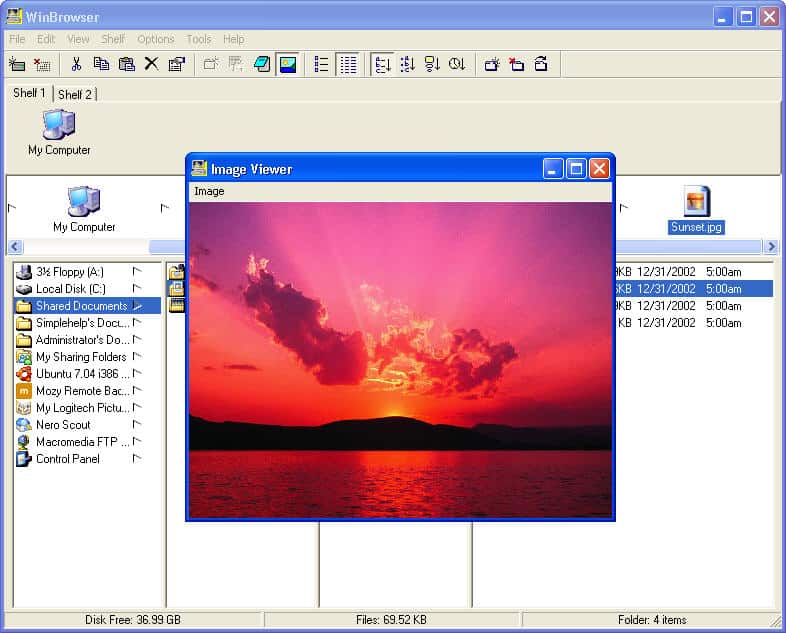Open the Tools menu
The height and width of the screenshot is (633, 786).
point(199,39)
